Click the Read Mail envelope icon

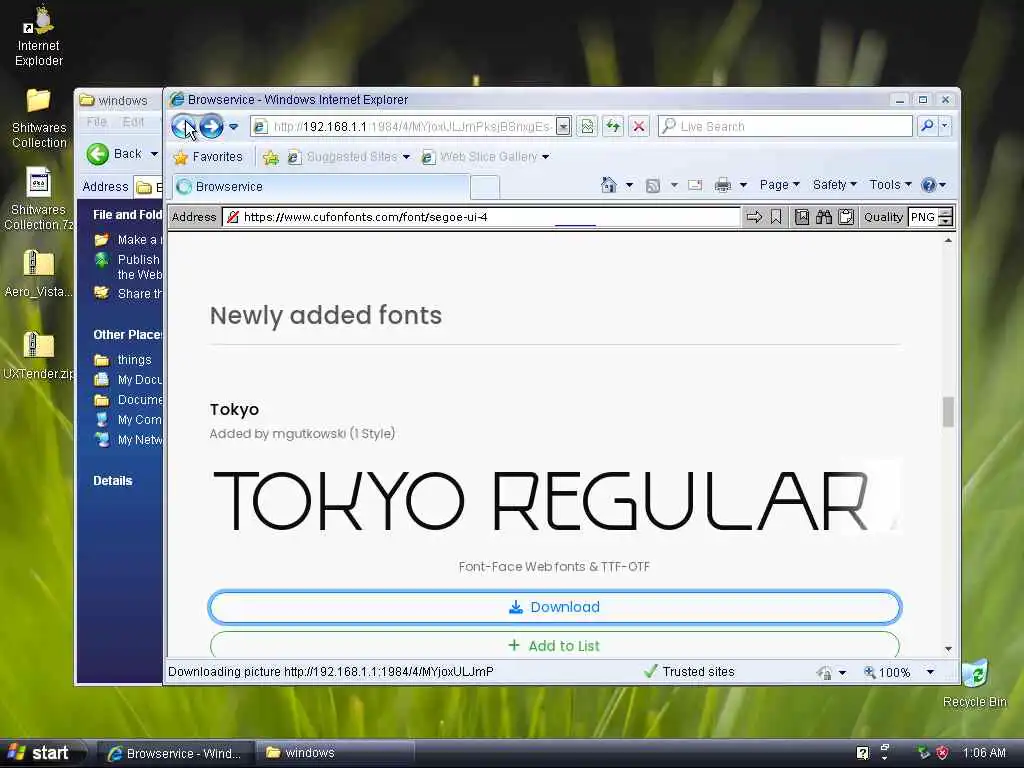[695, 185]
